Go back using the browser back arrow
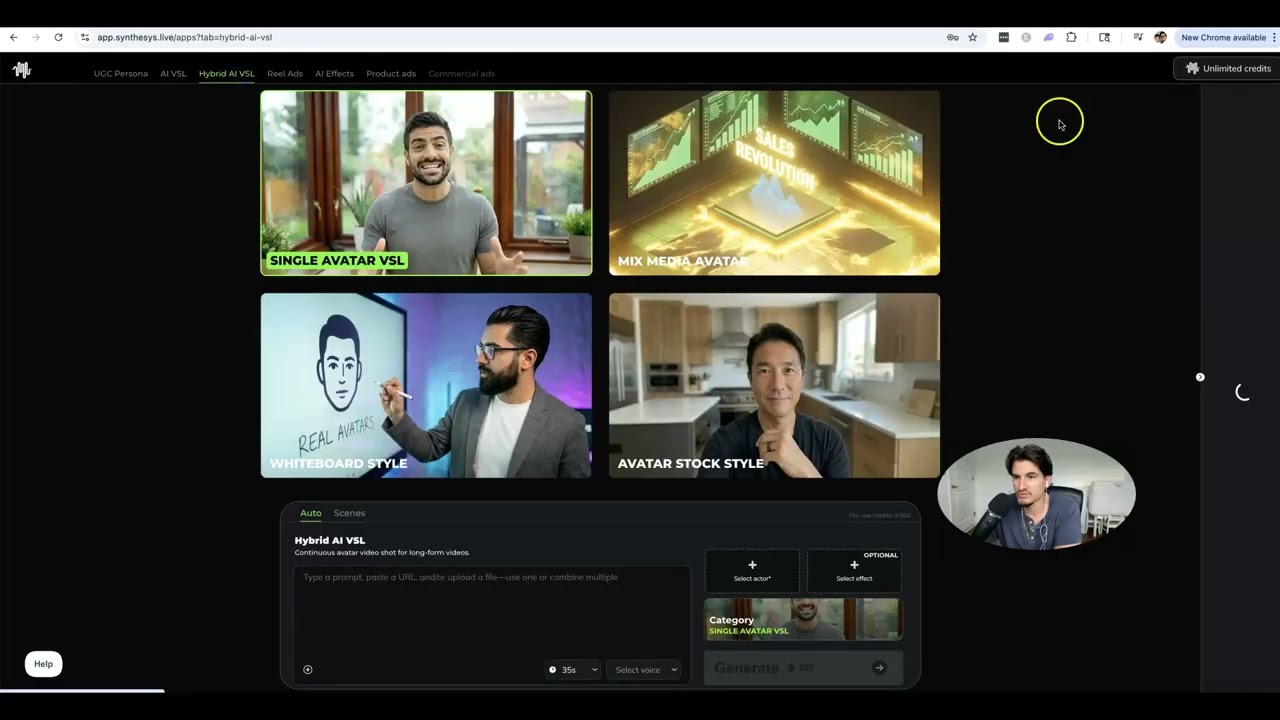This screenshot has height=720, width=1280. pyautogui.click(x=14, y=37)
